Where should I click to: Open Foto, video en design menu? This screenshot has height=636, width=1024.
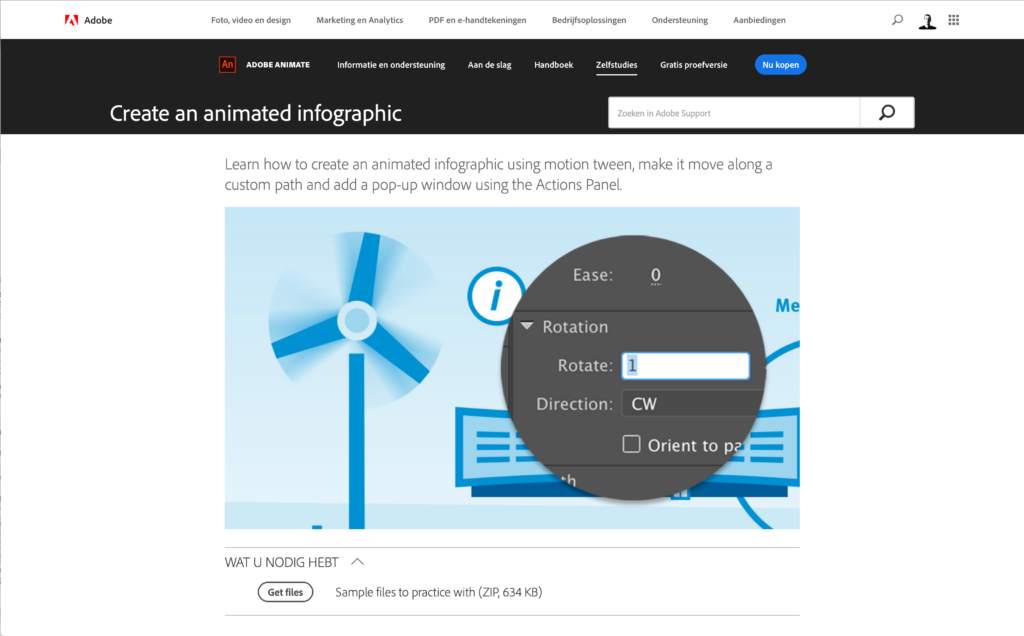tap(251, 20)
